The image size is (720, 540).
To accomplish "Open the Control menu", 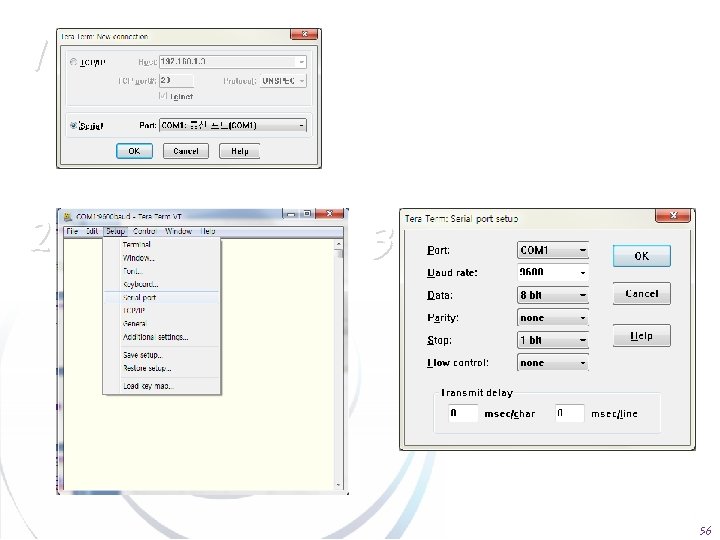I will coord(144,231).
